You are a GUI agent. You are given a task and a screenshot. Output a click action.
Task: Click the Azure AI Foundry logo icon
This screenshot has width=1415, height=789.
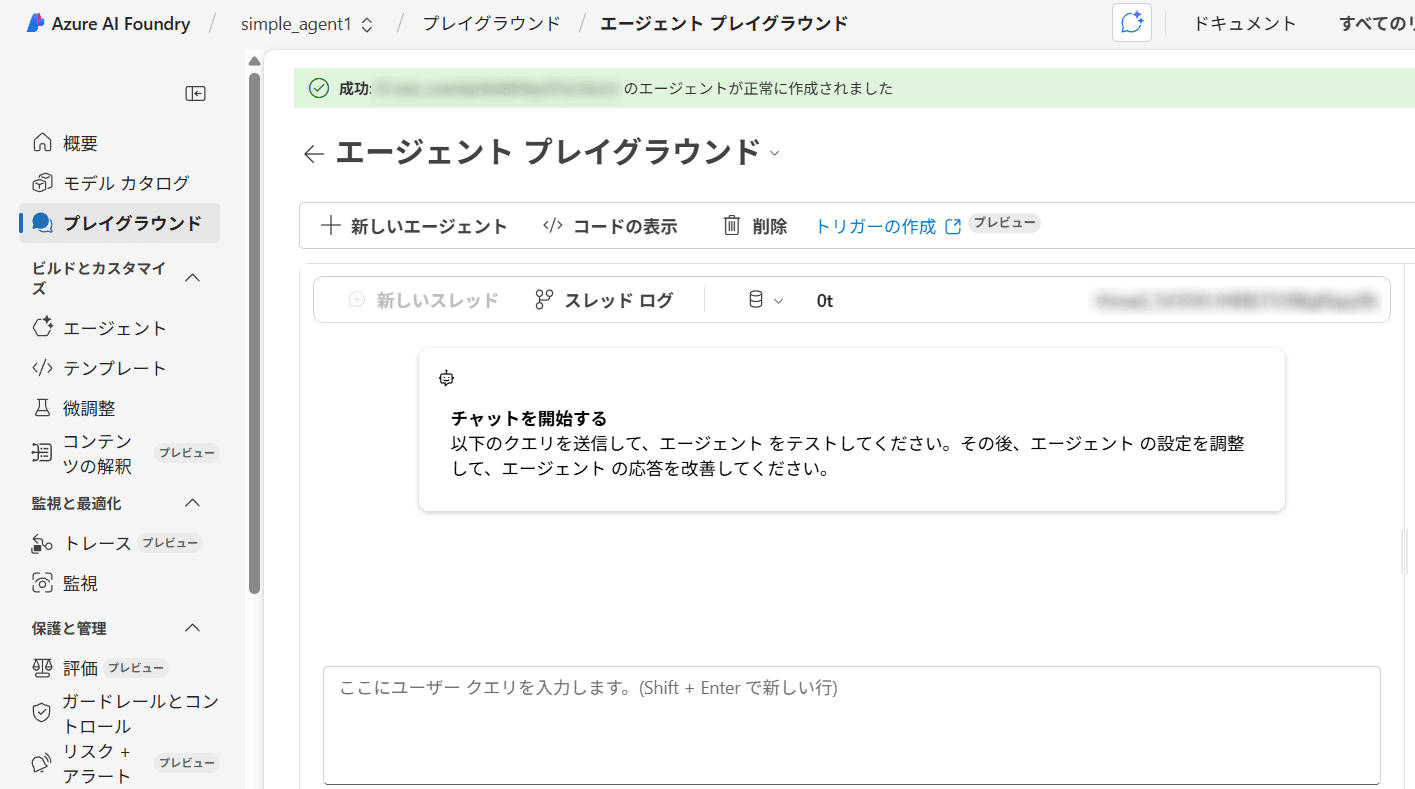(35, 23)
